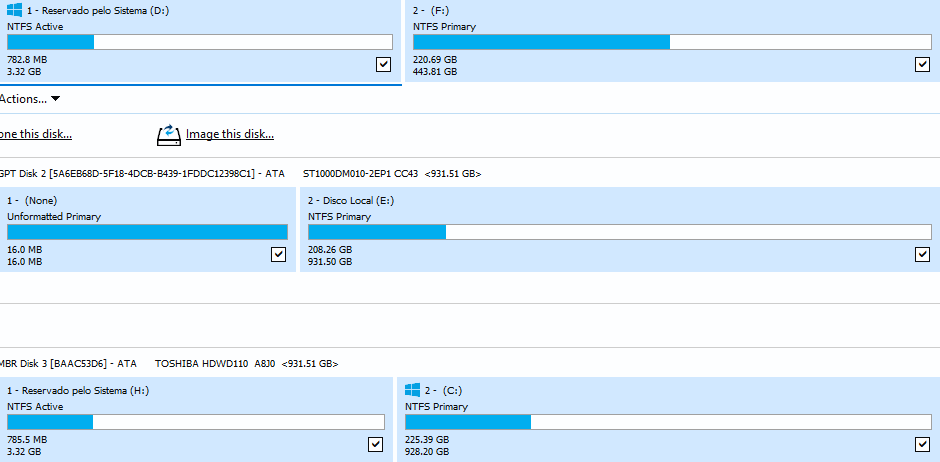Select the Disco Local (E:) partition block
This screenshot has height=462, width=940.
pos(620,230)
